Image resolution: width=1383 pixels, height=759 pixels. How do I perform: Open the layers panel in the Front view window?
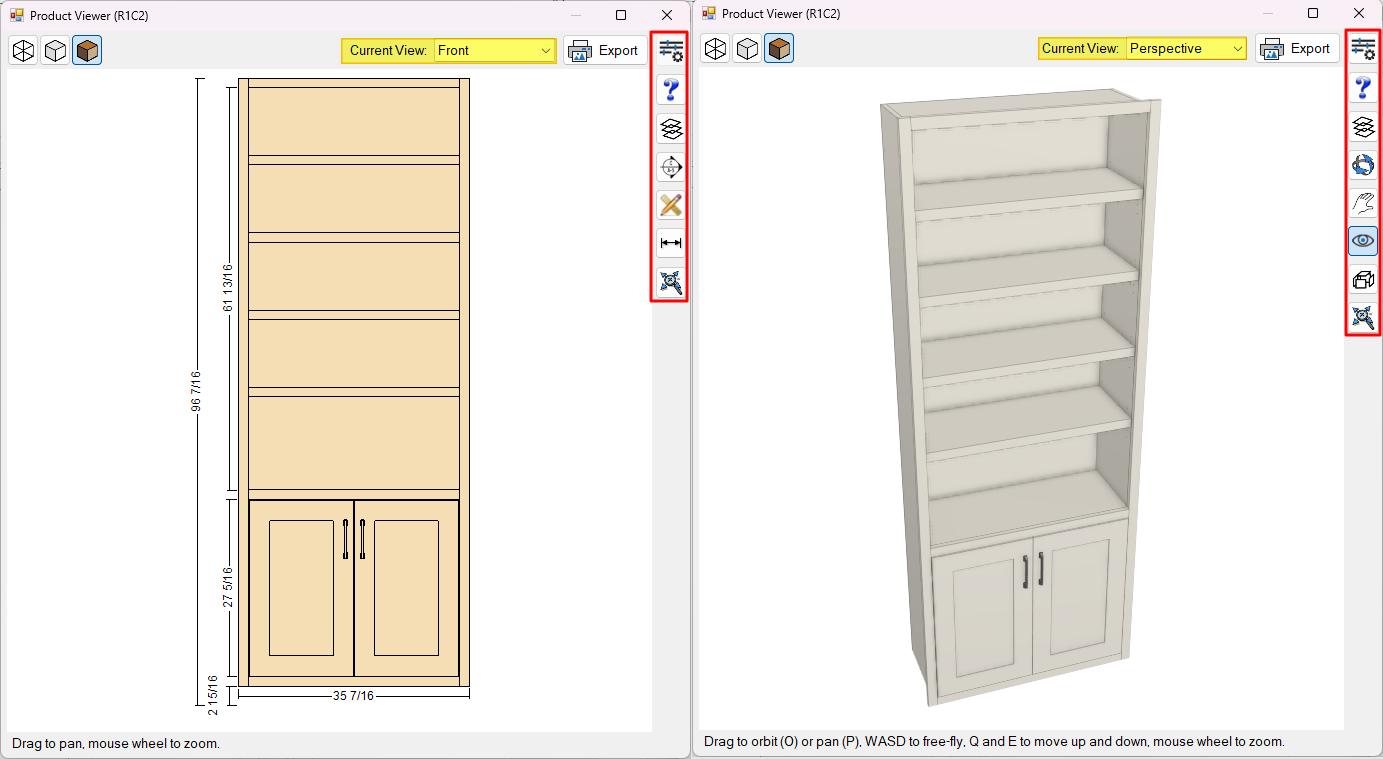point(670,128)
